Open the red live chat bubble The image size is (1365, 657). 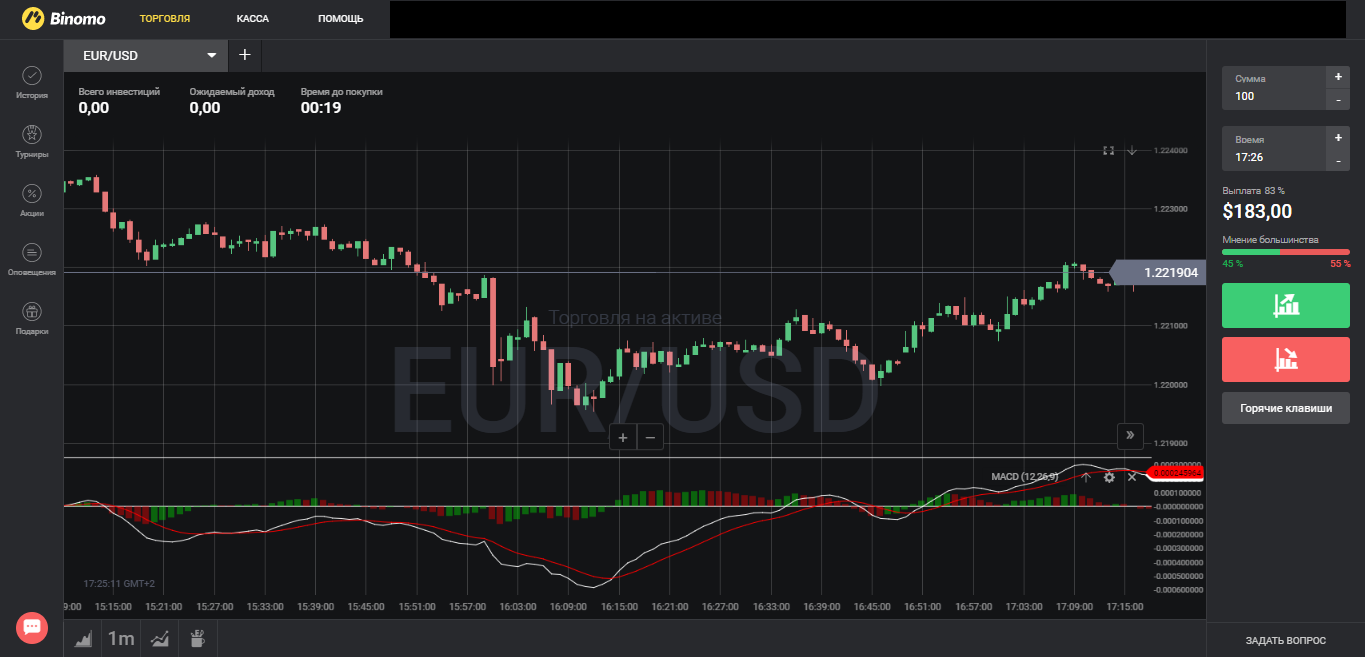(32, 627)
